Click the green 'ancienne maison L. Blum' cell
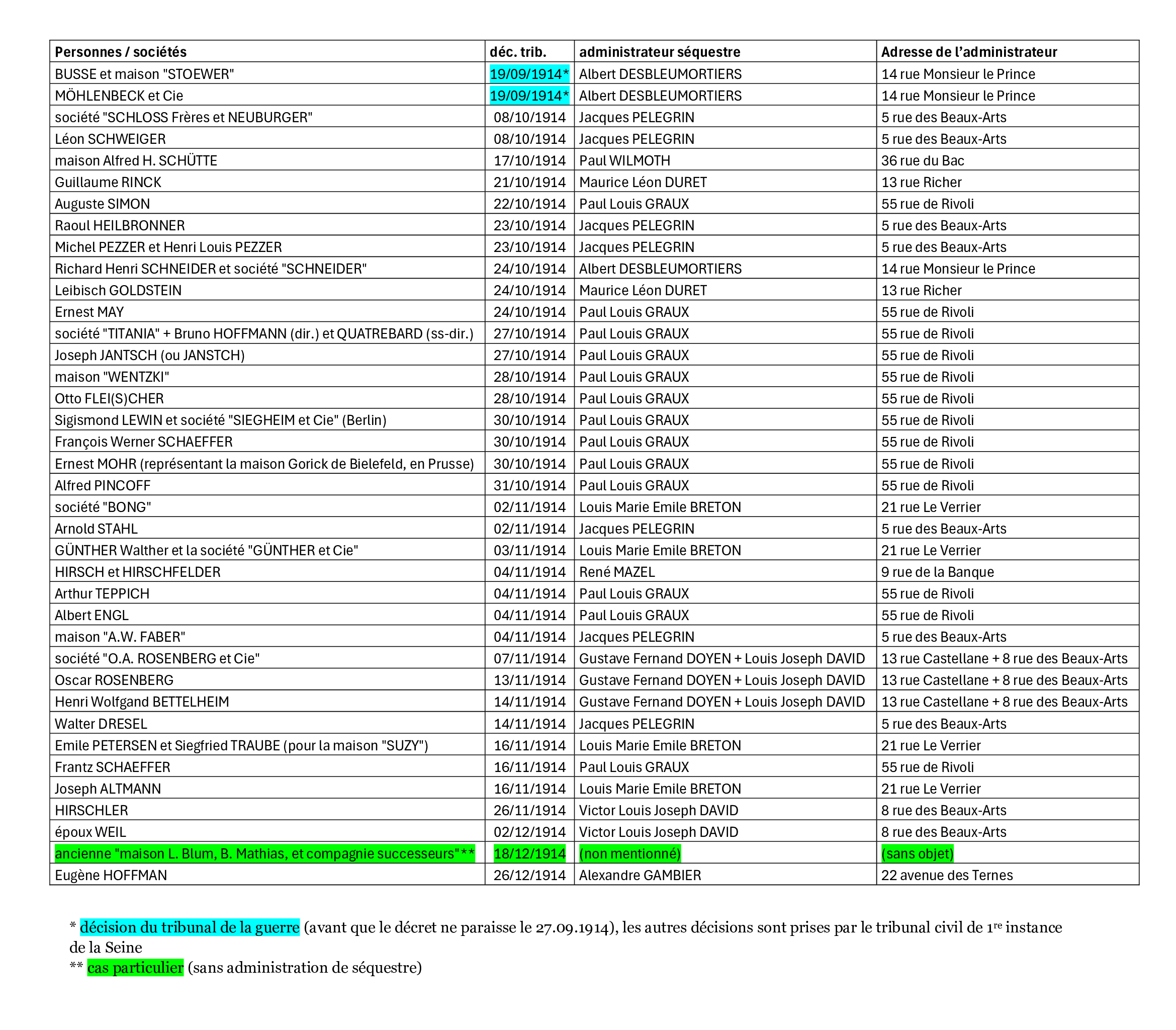 pyautogui.click(x=264, y=853)
